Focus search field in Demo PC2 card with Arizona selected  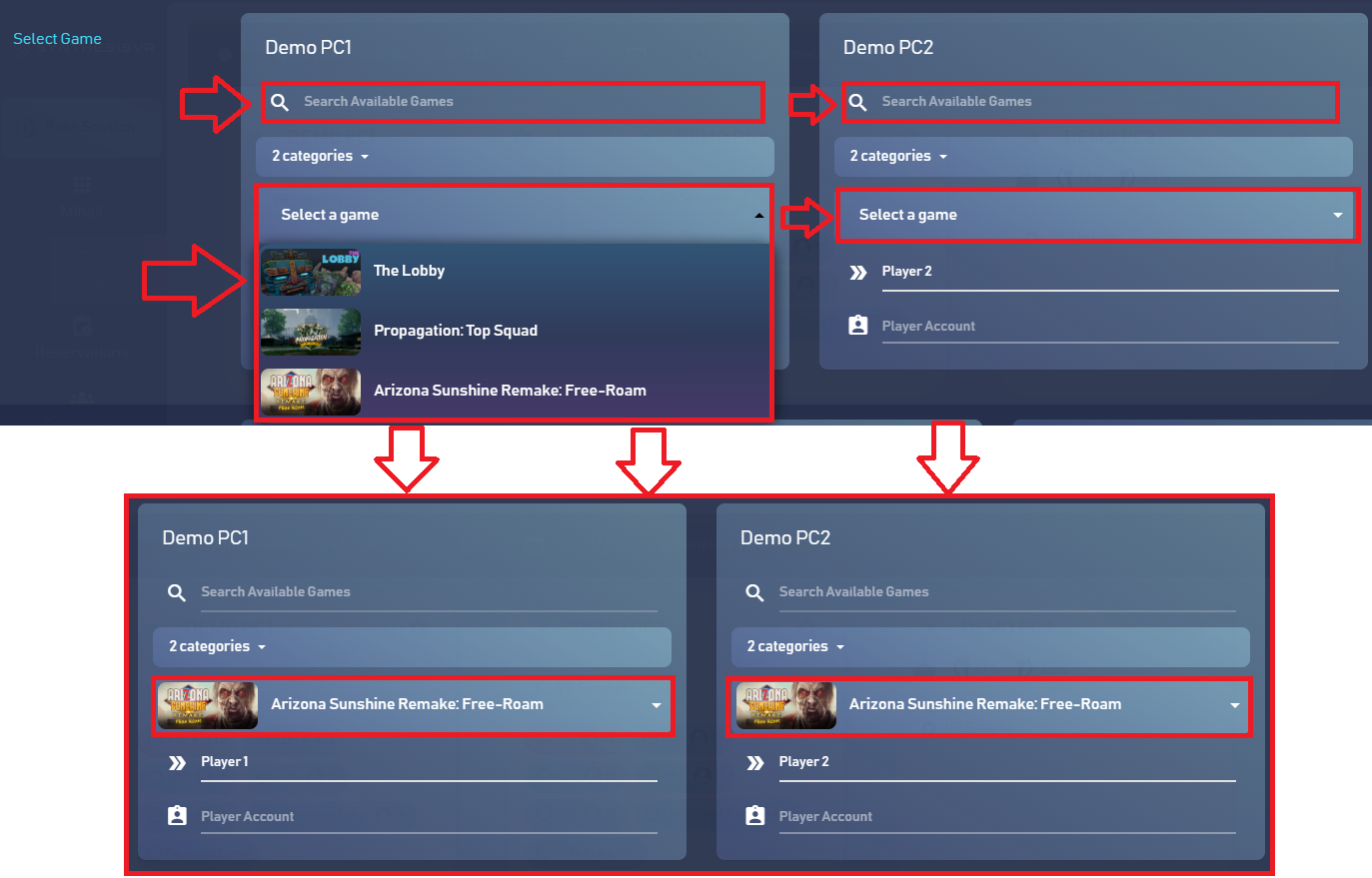click(1007, 592)
